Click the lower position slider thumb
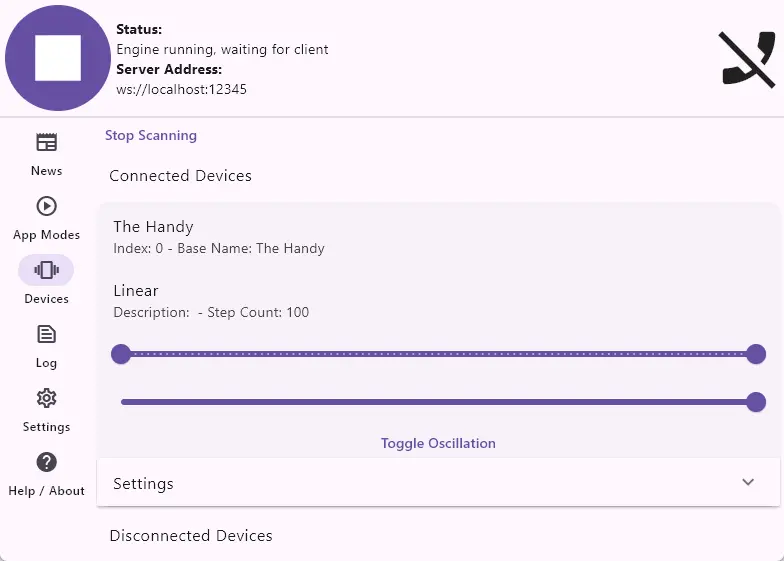 coord(756,402)
